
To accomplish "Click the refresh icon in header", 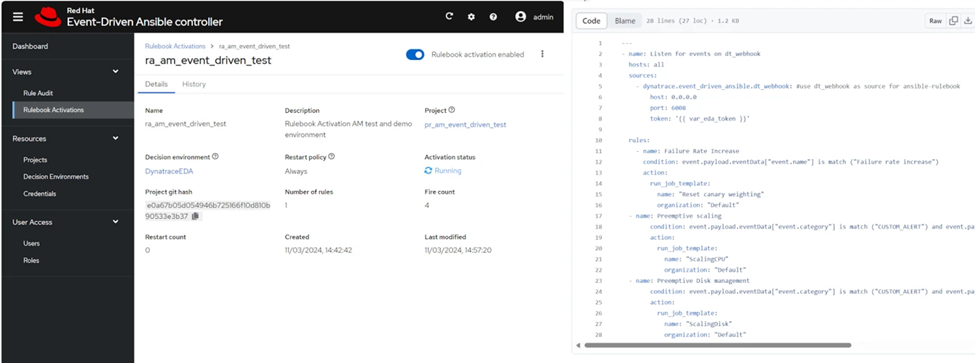I will tap(449, 17).
